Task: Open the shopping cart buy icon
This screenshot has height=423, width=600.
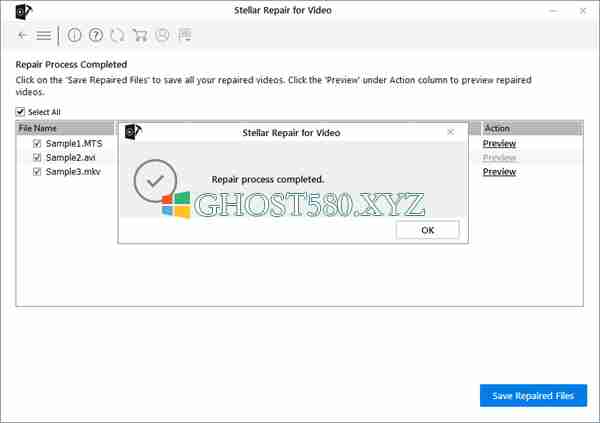Action: 140,35
